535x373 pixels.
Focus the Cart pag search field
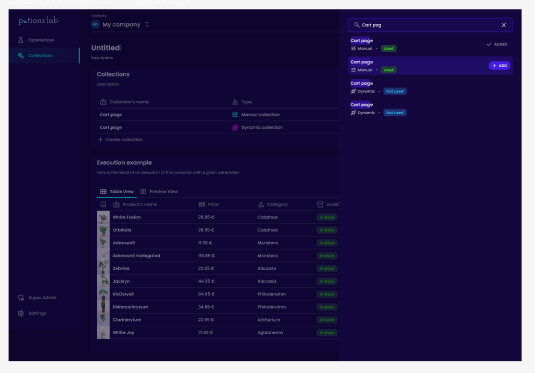tap(430, 25)
